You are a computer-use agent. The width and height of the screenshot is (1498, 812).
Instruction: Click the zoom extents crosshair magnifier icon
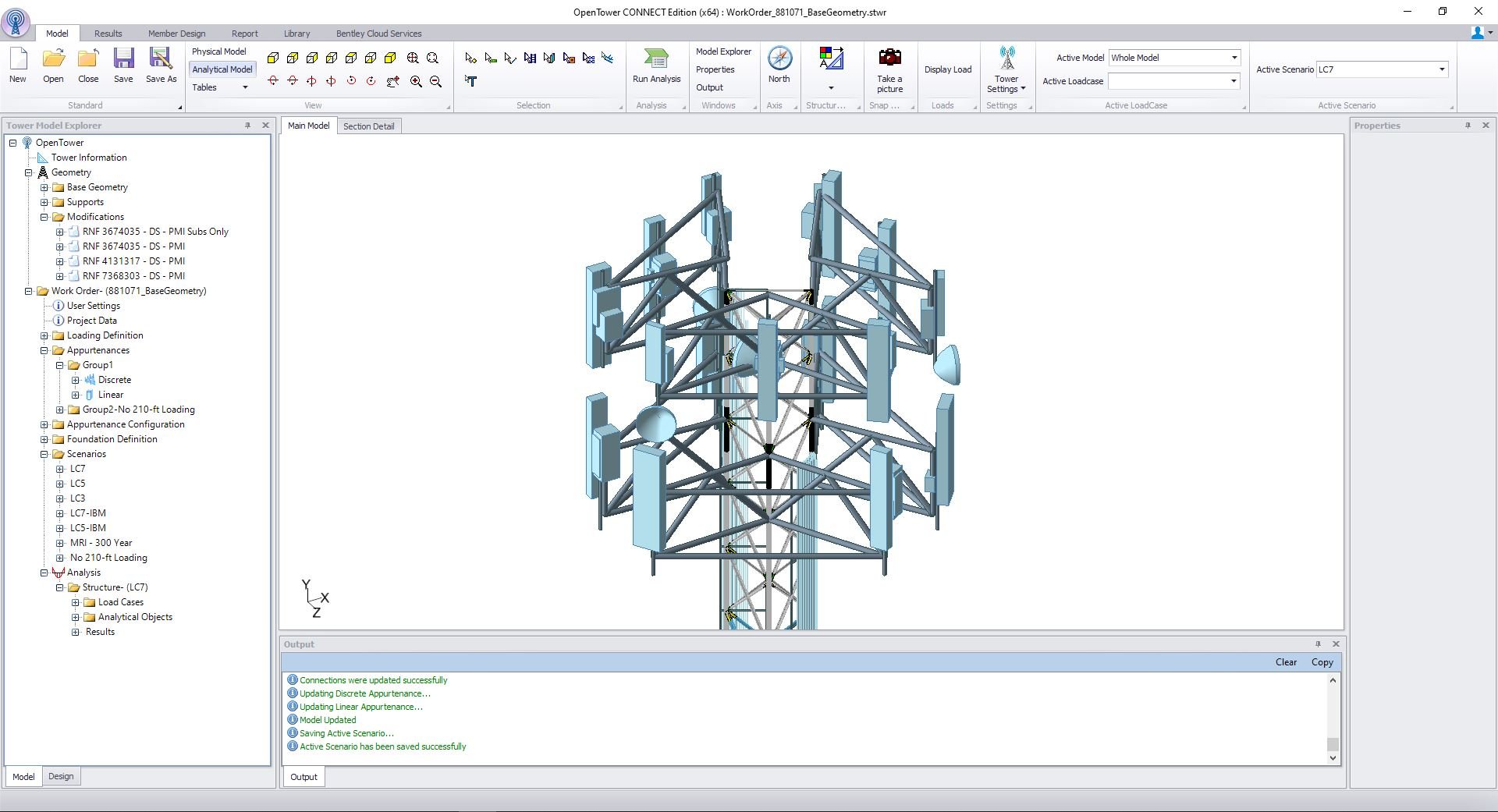tap(413, 58)
